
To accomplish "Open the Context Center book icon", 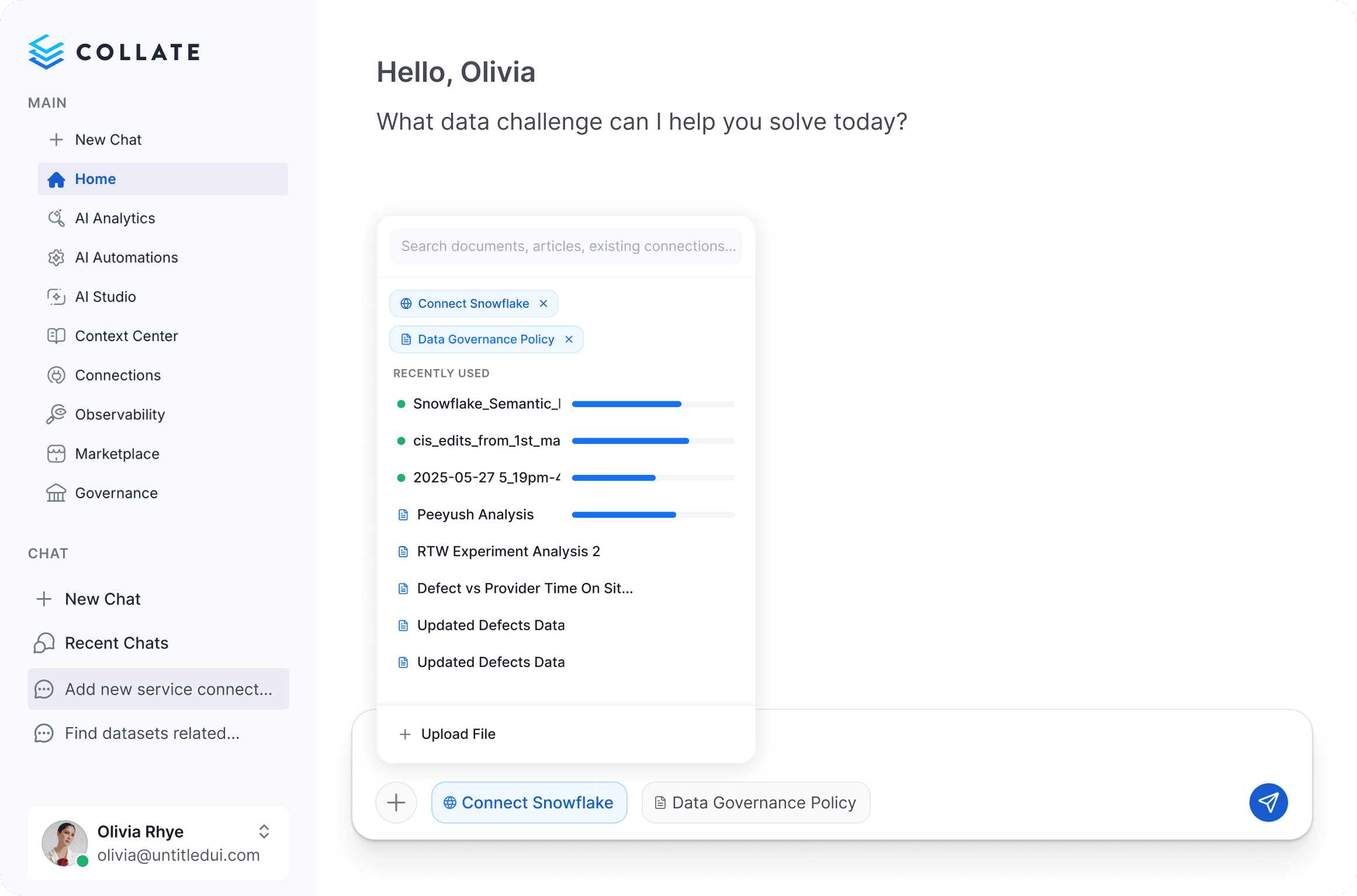I will [56, 336].
